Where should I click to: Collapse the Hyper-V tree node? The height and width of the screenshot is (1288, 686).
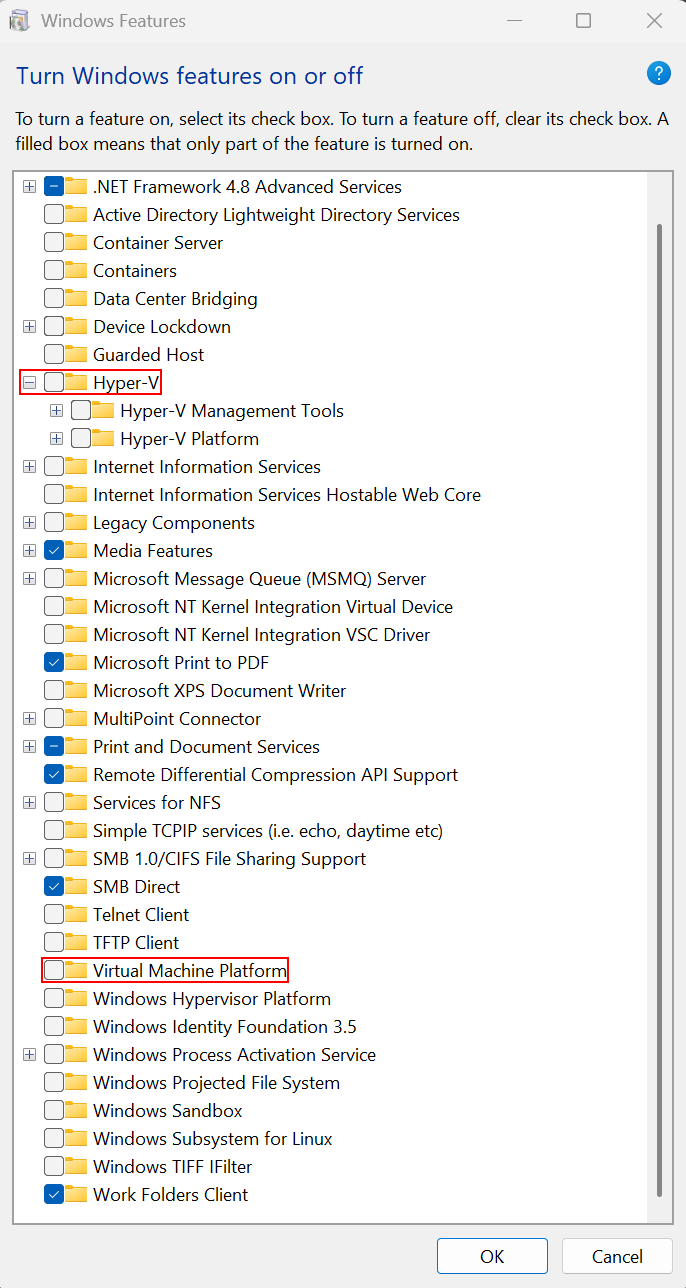[29, 382]
